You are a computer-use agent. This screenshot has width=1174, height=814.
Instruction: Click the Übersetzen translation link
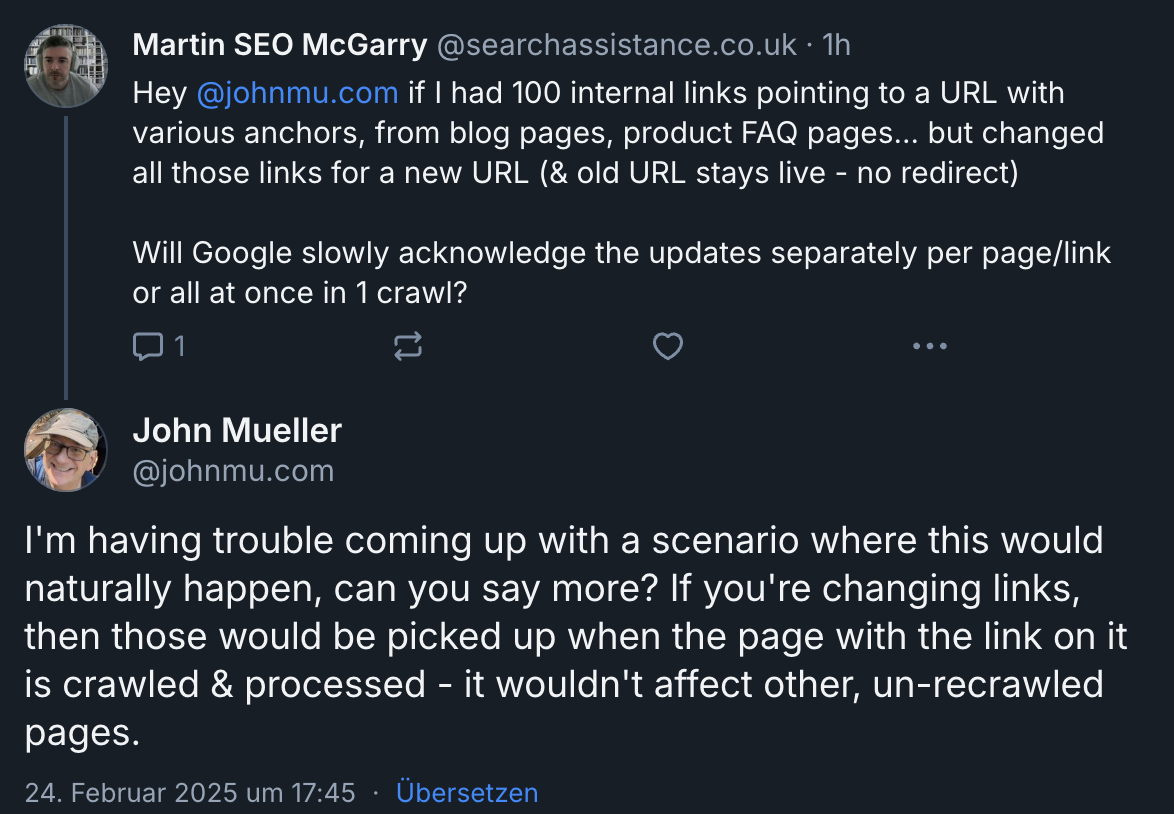point(467,792)
